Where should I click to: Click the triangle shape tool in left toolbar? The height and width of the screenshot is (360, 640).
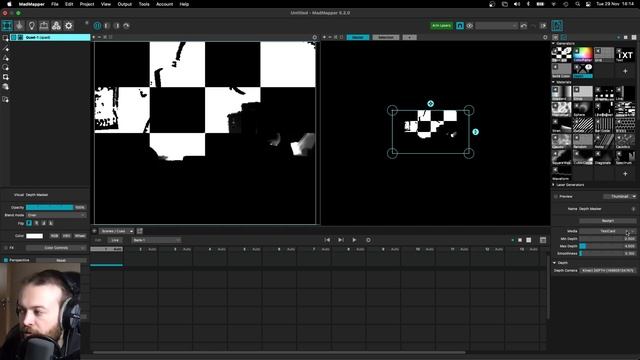[x=5, y=58]
